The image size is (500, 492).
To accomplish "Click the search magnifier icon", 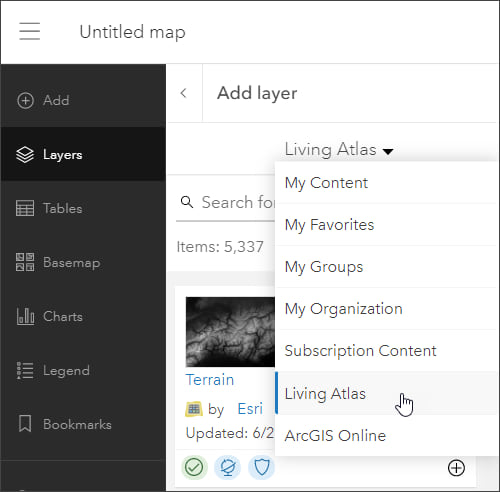I will (x=187, y=202).
